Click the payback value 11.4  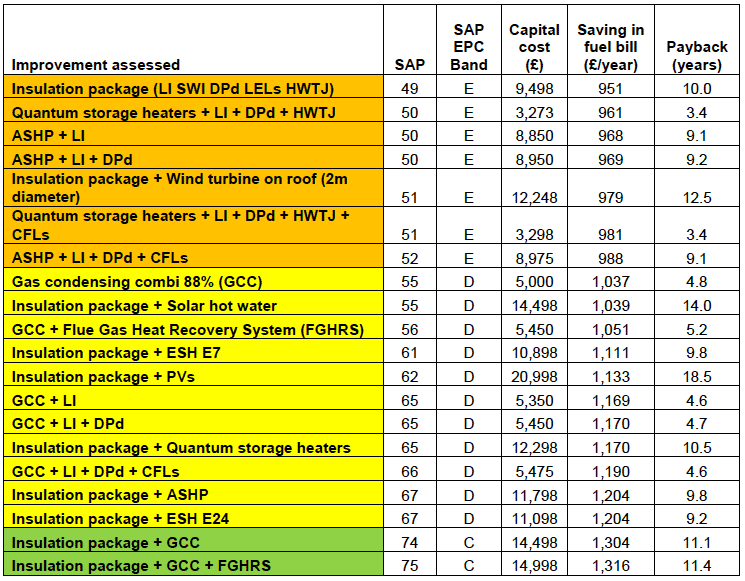[x=697, y=566]
